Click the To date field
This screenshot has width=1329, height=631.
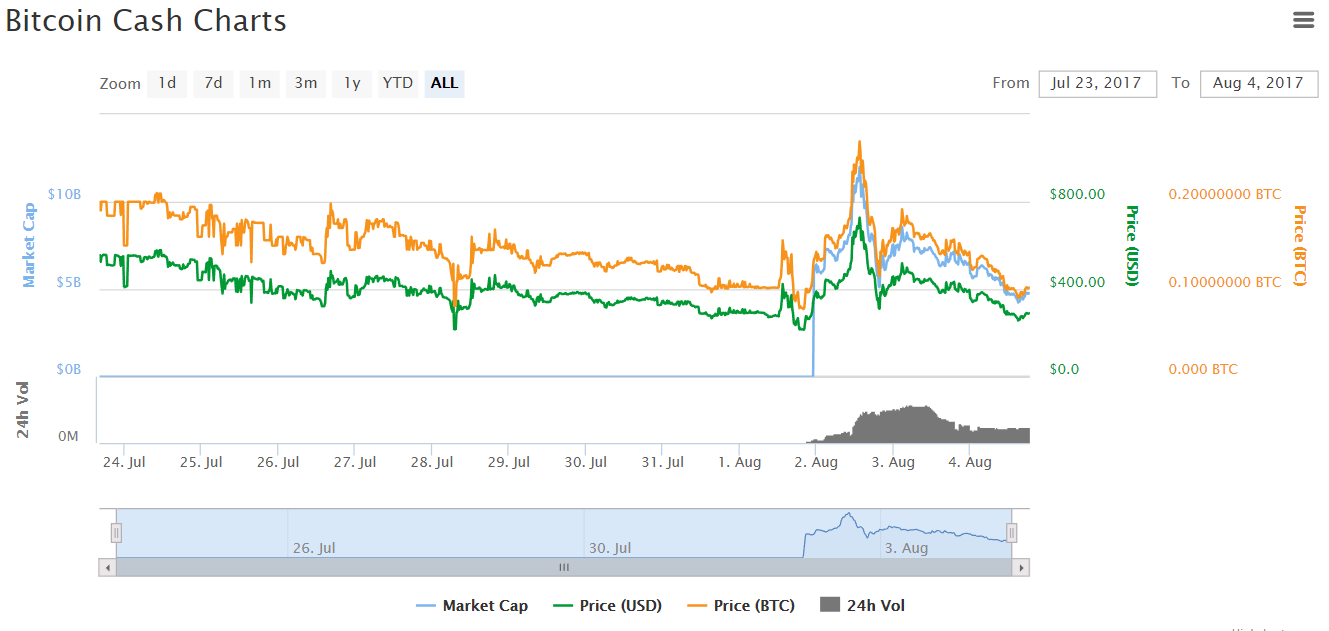[1258, 83]
